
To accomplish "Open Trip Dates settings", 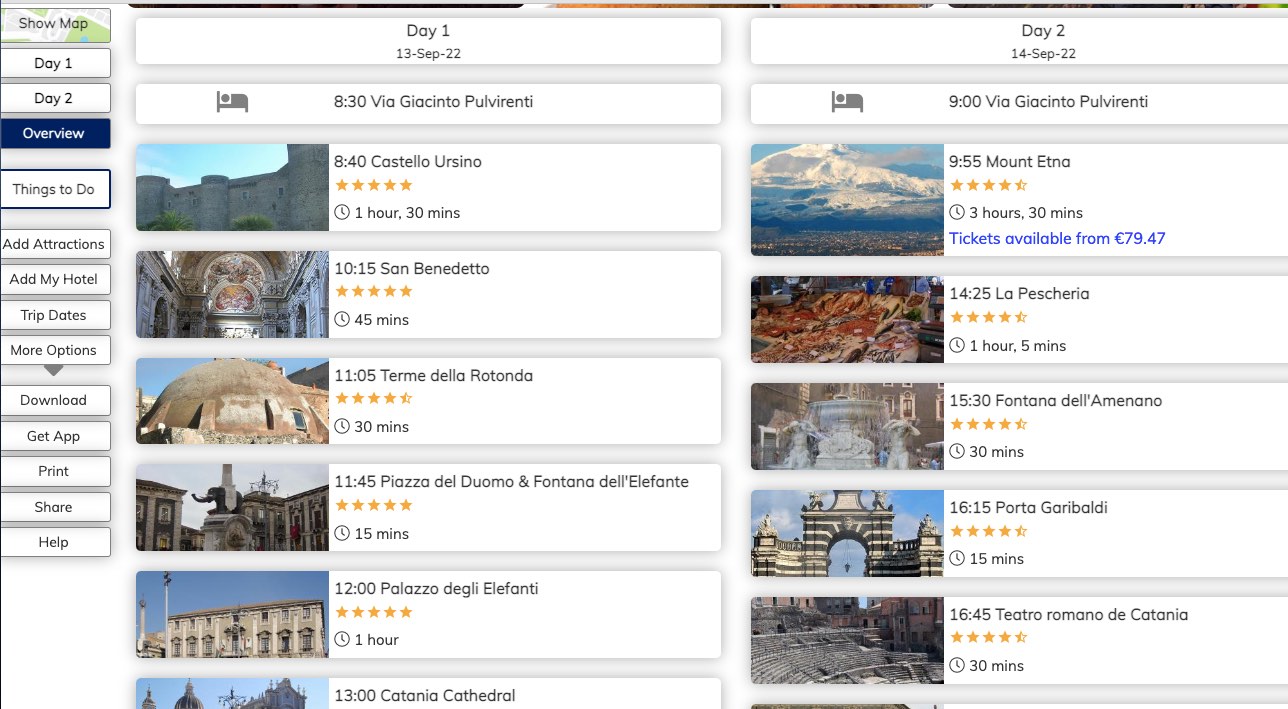I will point(54,315).
